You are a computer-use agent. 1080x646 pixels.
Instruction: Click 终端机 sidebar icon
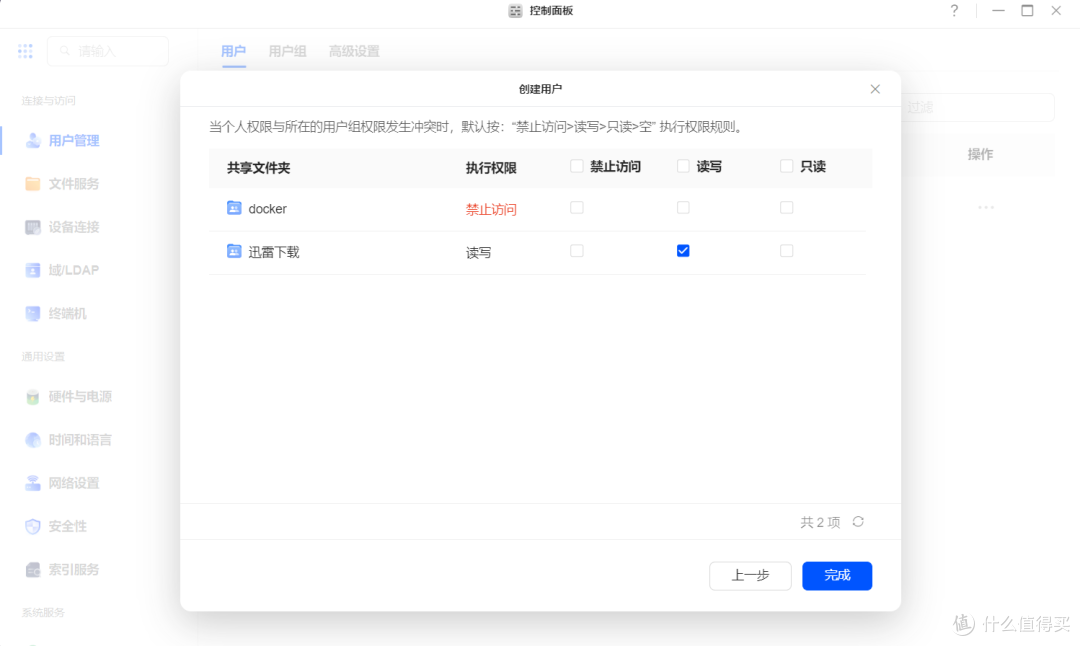(32, 313)
